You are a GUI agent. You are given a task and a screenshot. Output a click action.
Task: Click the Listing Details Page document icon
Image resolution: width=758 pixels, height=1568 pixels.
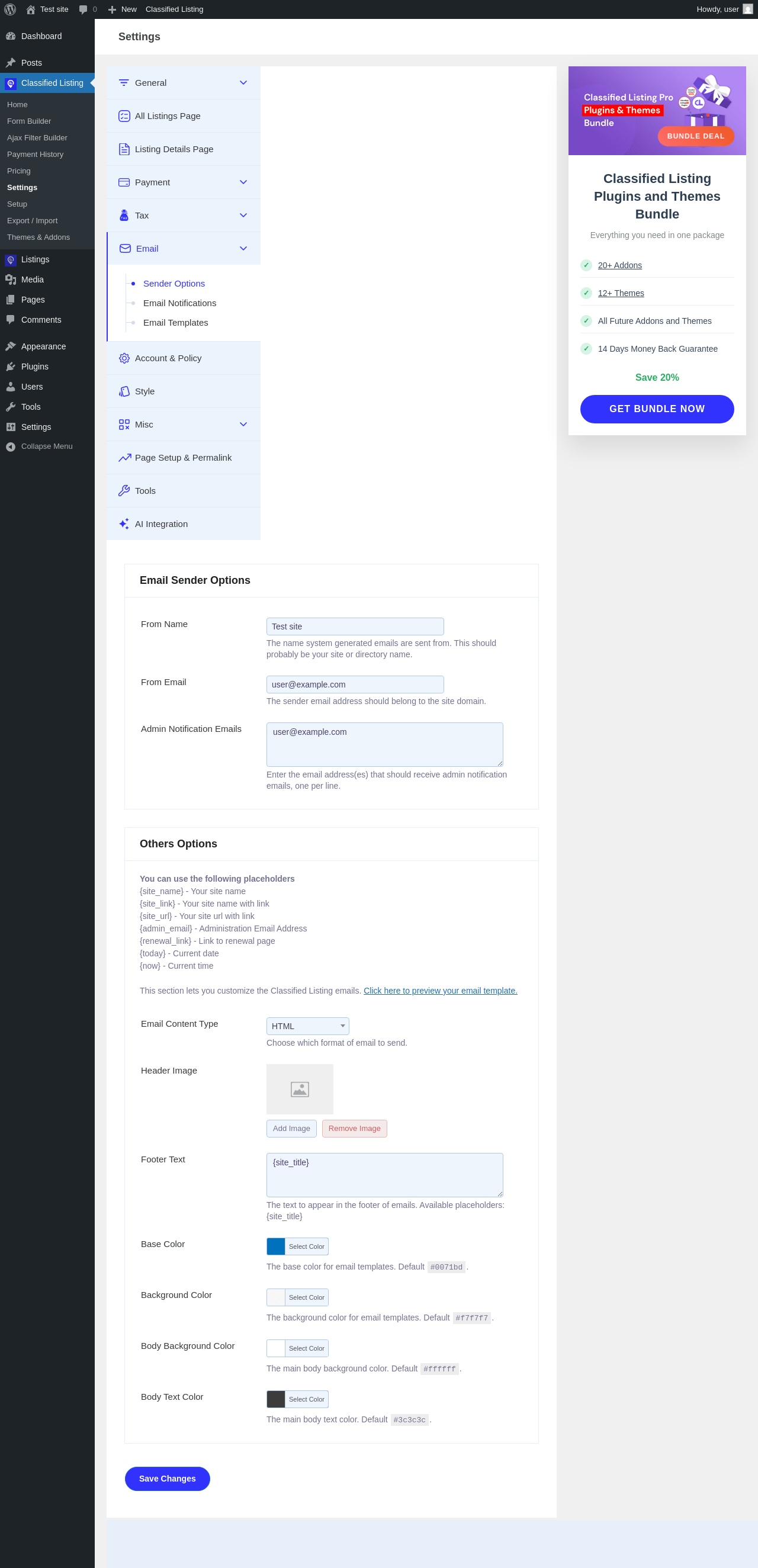click(x=124, y=149)
